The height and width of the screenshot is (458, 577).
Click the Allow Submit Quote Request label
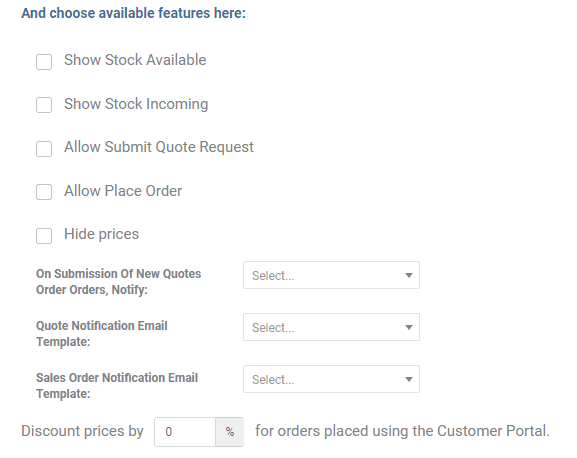pos(159,147)
